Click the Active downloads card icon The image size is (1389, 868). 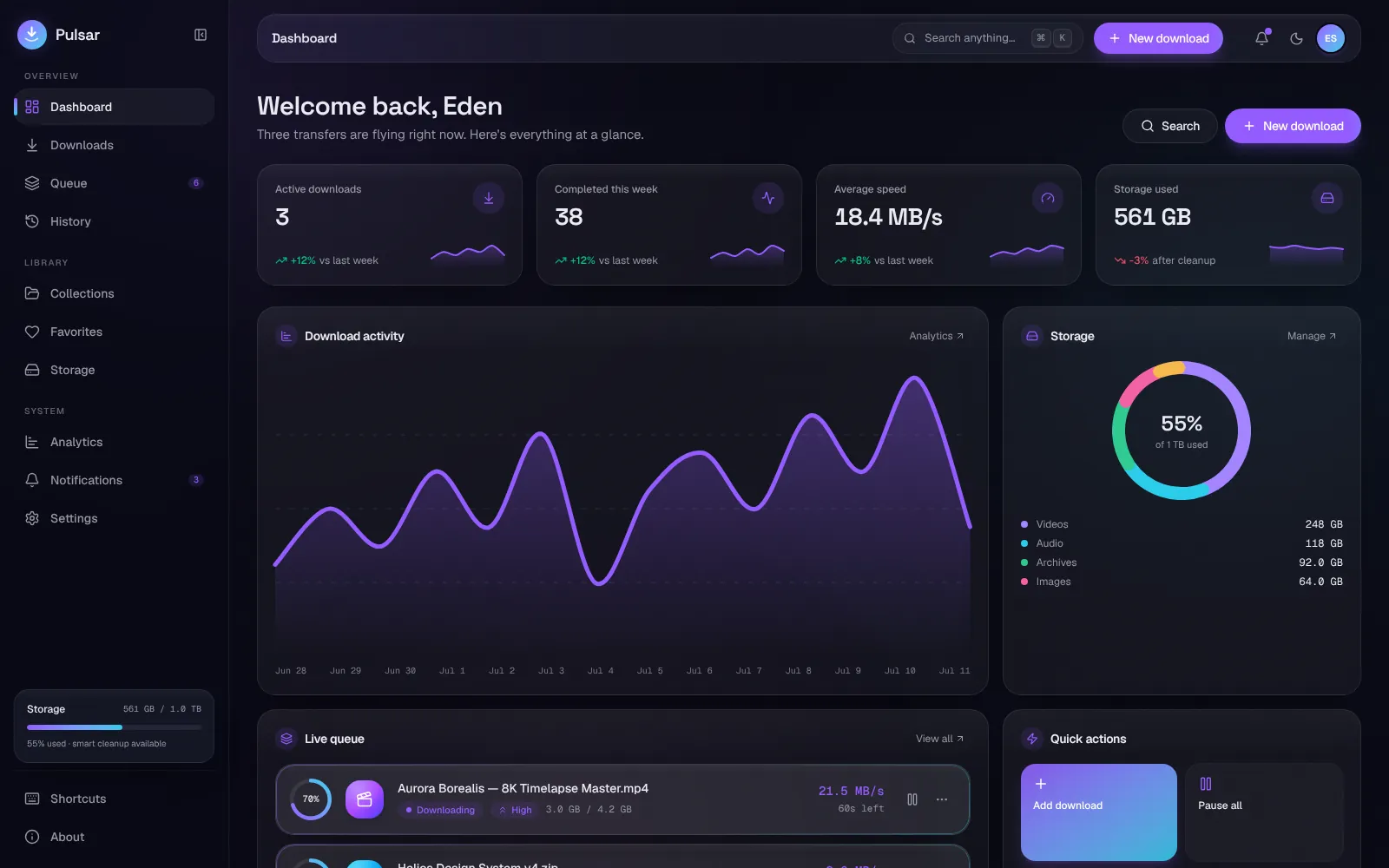tap(489, 198)
